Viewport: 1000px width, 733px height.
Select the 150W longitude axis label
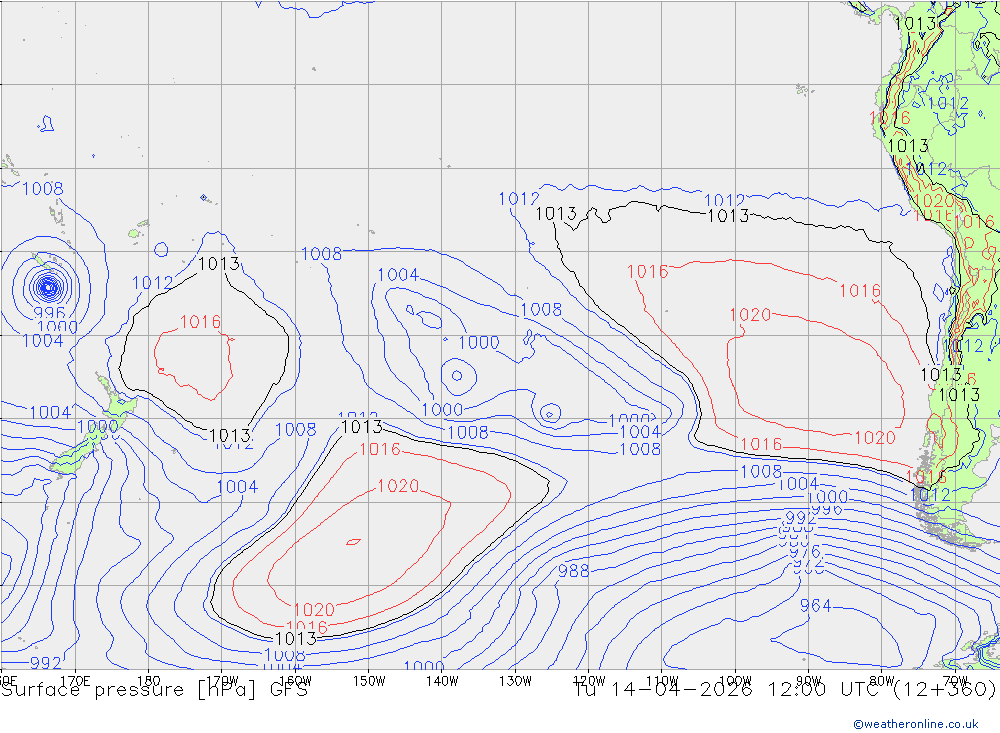point(369,681)
